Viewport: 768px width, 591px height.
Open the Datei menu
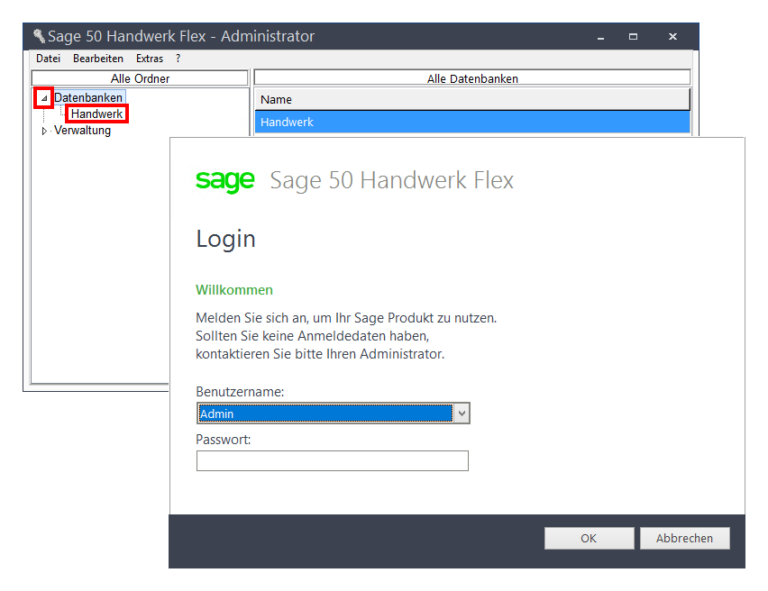(48, 59)
